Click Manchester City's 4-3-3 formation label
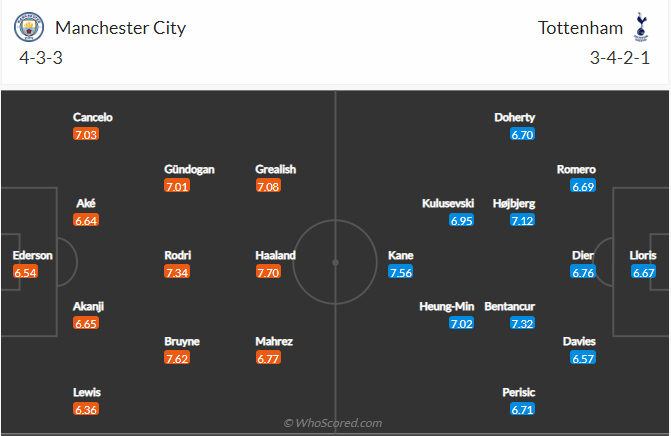Image resolution: width=671 pixels, height=436 pixels. tap(39, 56)
